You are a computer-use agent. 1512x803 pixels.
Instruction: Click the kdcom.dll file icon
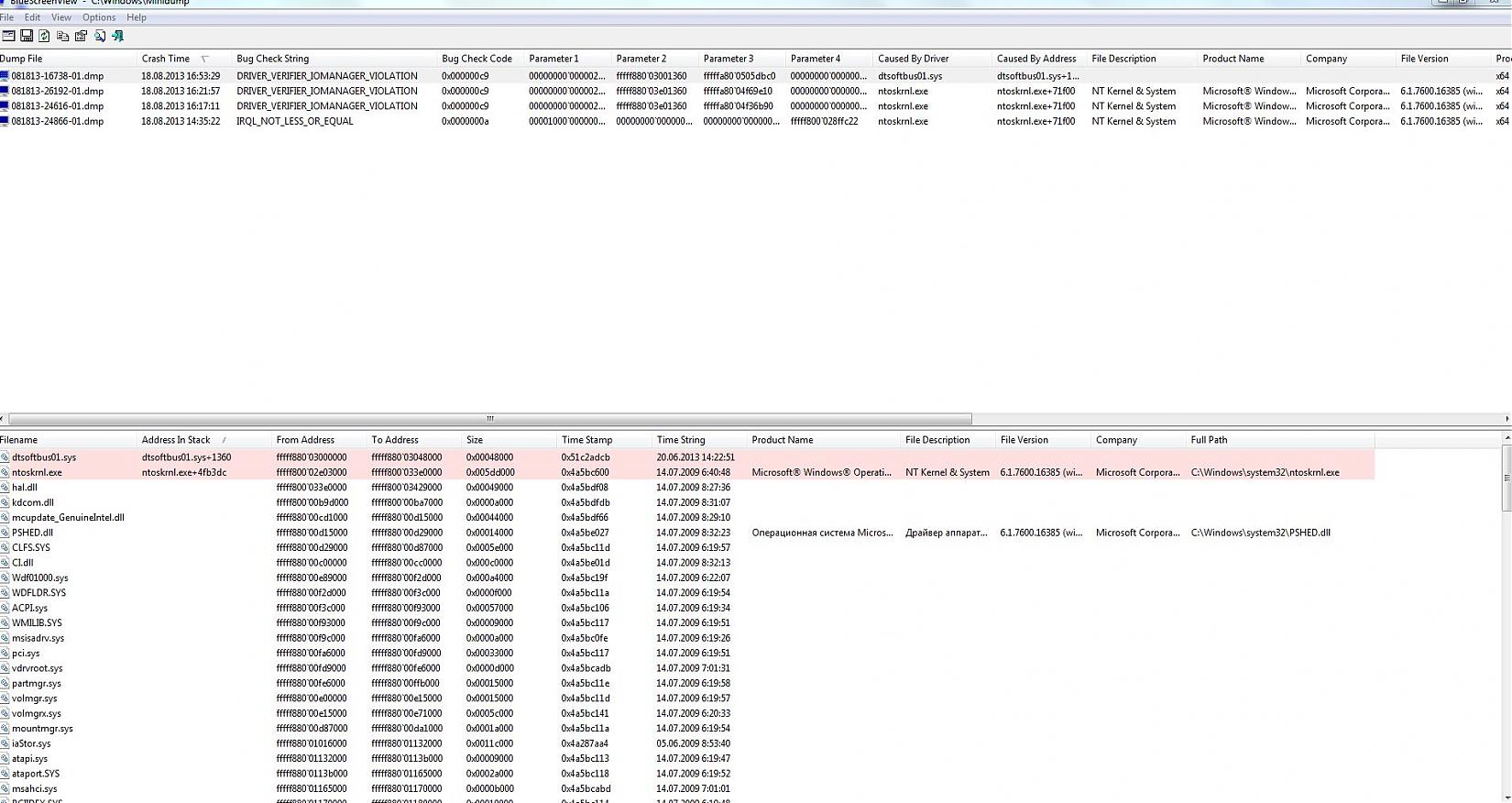tap(5, 502)
